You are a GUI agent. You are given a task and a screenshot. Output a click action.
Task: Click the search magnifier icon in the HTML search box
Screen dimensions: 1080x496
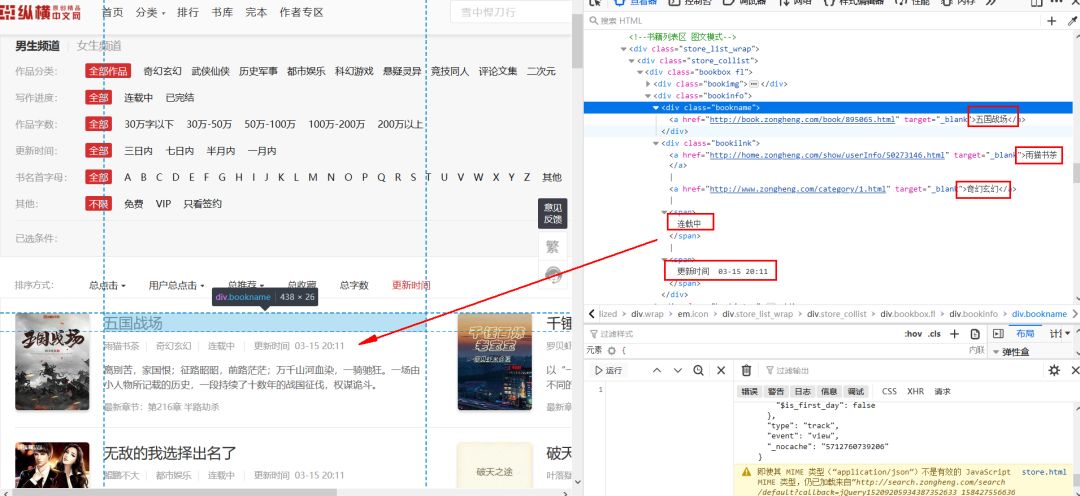click(x=593, y=21)
